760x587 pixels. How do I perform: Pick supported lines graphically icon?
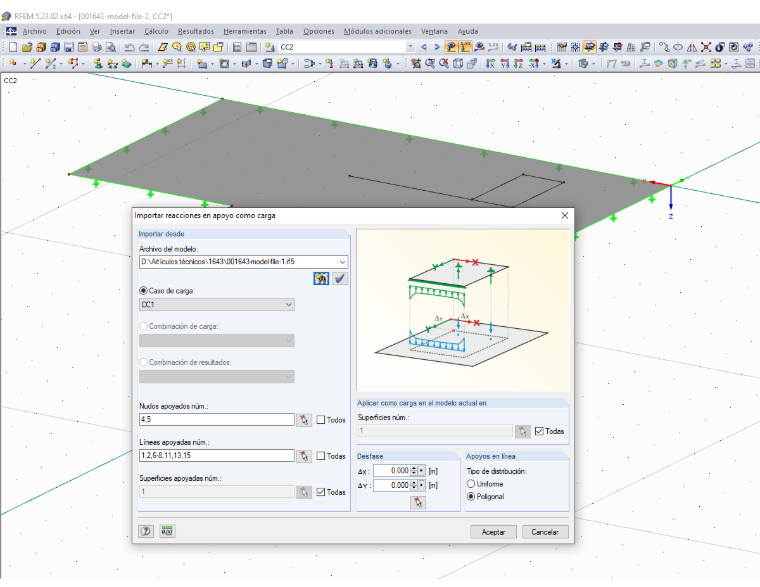click(304, 456)
